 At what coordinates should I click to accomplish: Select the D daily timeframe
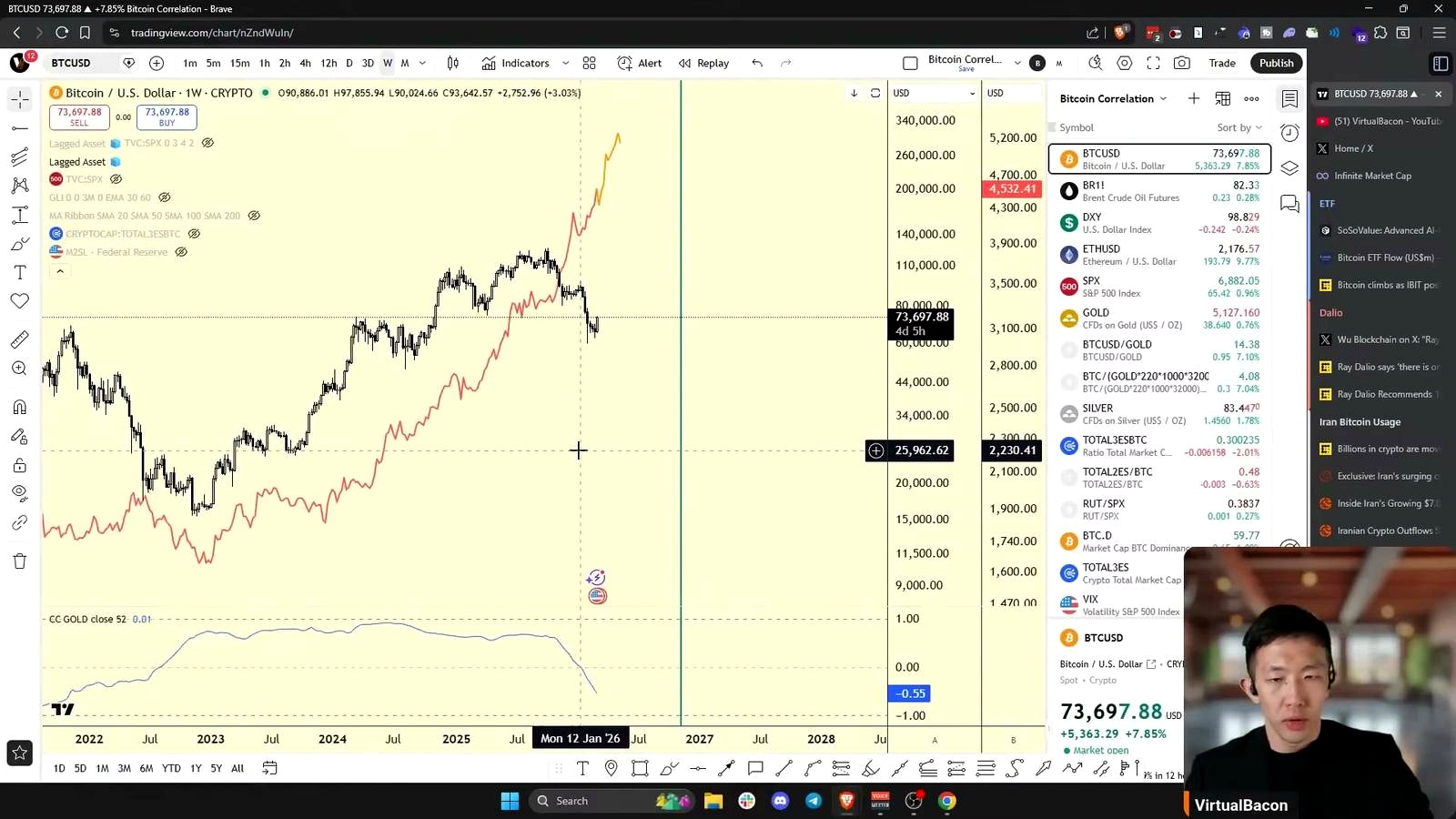[349, 63]
